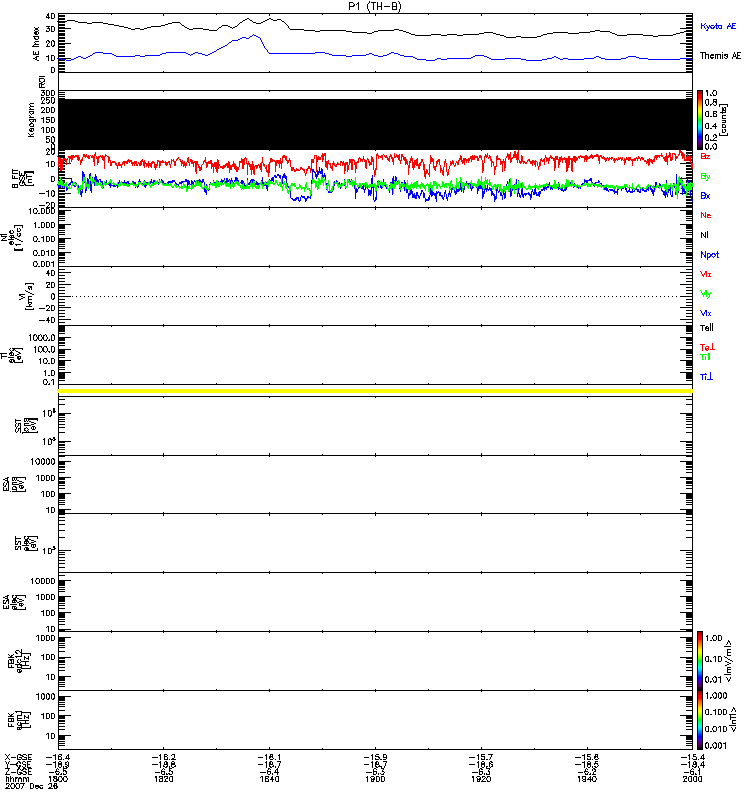
Task: Click the 1840 time tick label
Action: (269, 779)
